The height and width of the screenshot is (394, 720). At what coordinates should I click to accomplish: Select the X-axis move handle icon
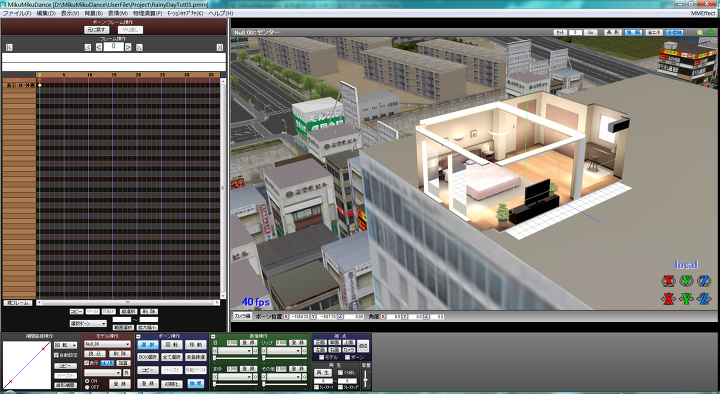[669, 299]
